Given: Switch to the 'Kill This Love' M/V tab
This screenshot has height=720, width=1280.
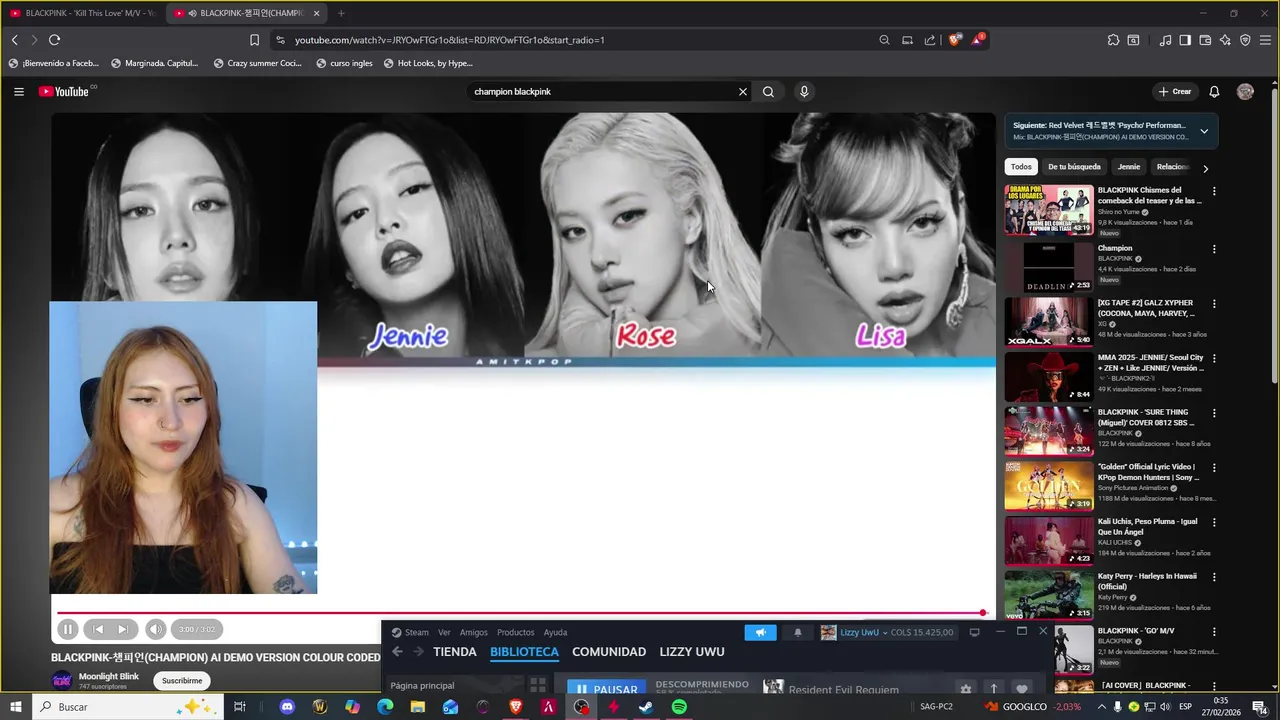Looking at the screenshot, I should [x=83, y=13].
